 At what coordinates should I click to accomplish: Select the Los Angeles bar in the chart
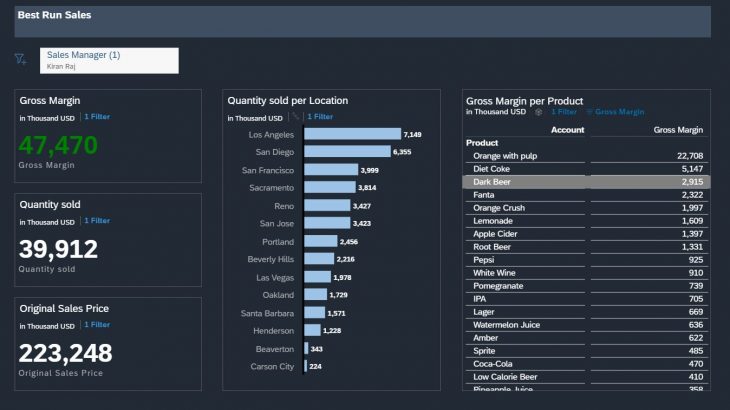pyautogui.click(x=351, y=134)
